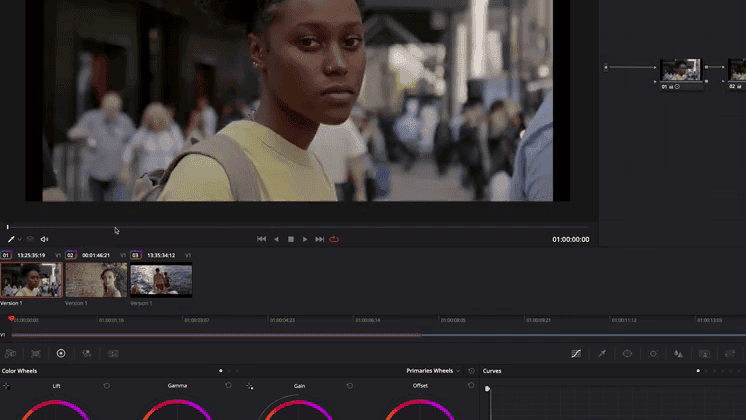Click the Version 1 label under clip 02
Viewport: 746px width, 420px height.
tap(76, 303)
